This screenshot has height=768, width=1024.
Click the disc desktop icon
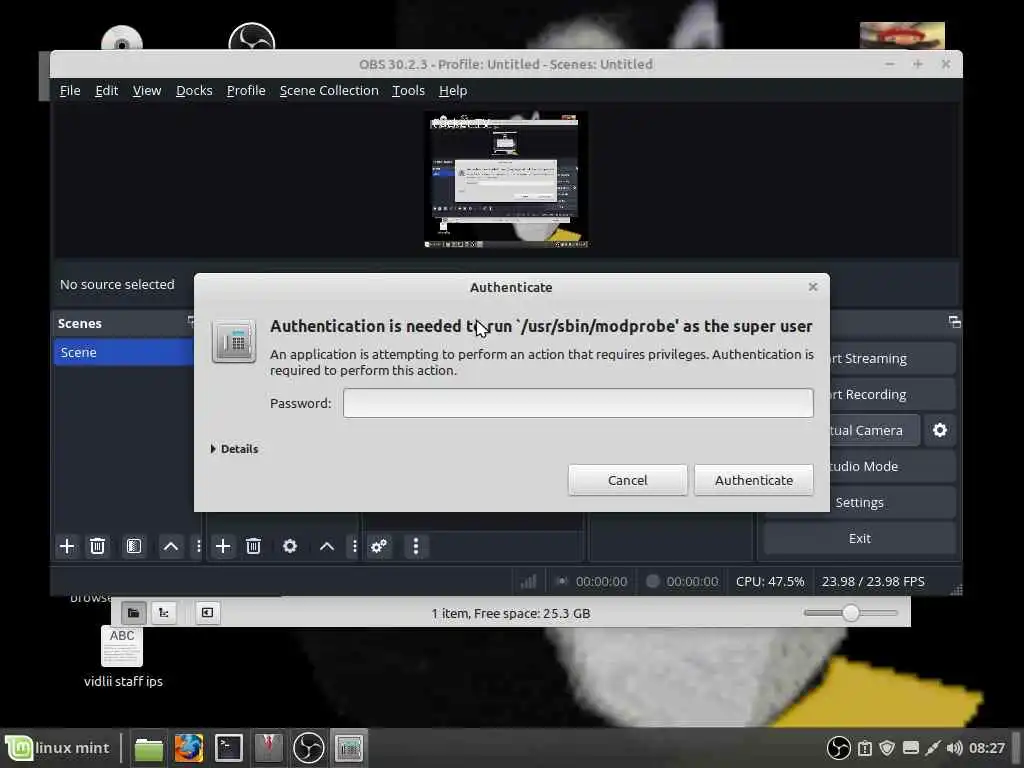(x=122, y=38)
